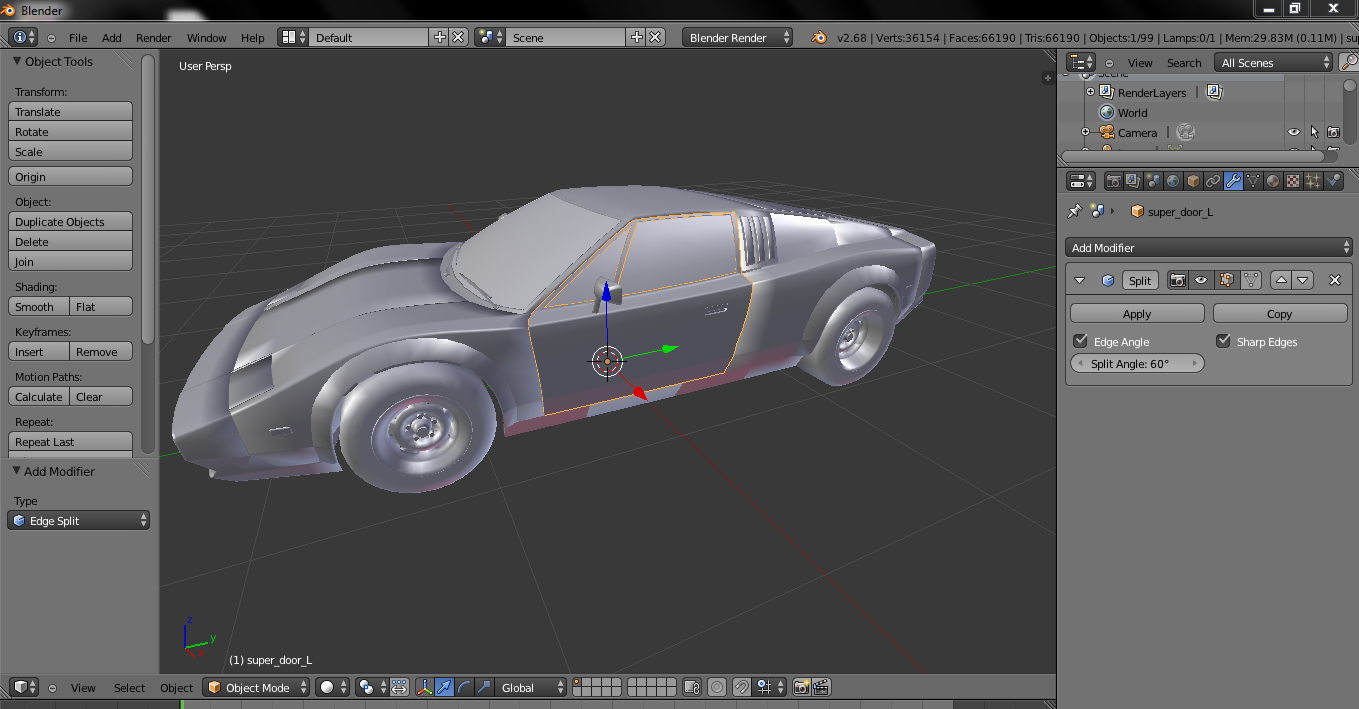Open the Material properties tab
This screenshot has height=709, width=1359.
coord(1273,181)
